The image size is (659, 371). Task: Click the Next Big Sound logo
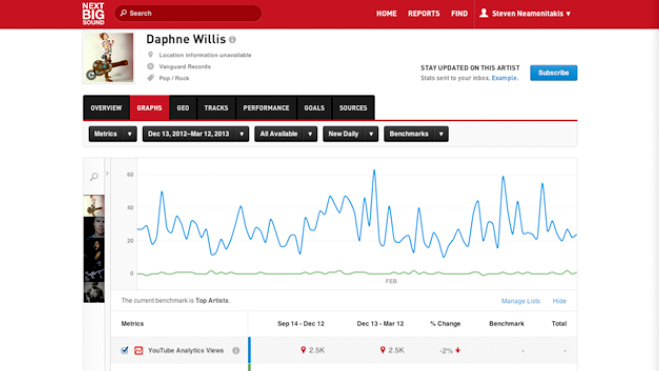point(93,13)
